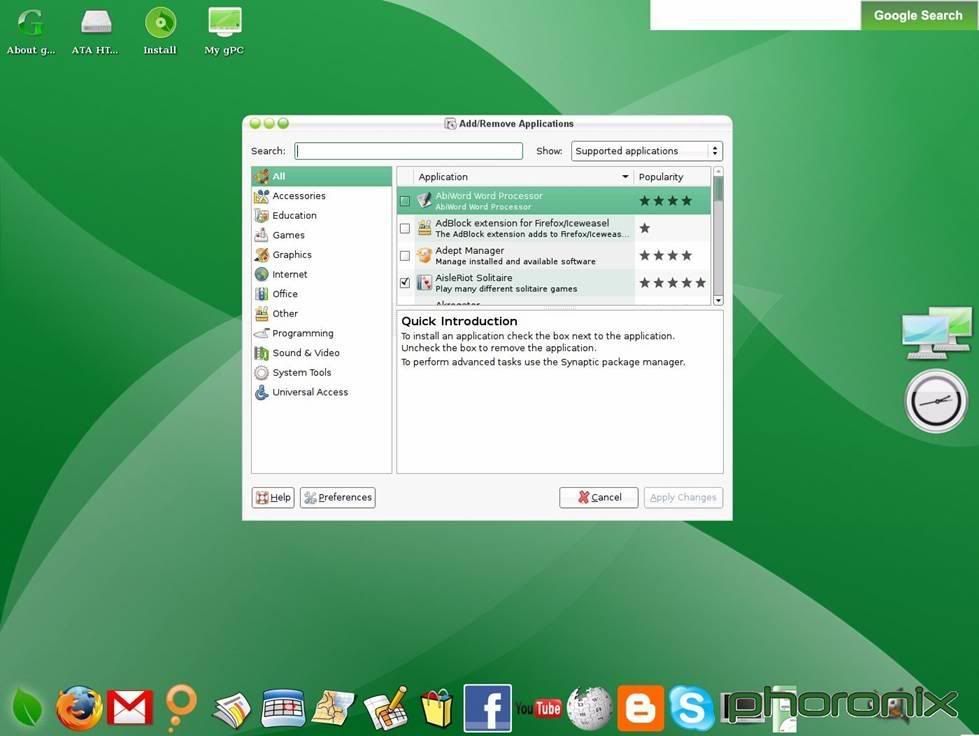
Task: Click the application Search input field
Action: [409, 151]
